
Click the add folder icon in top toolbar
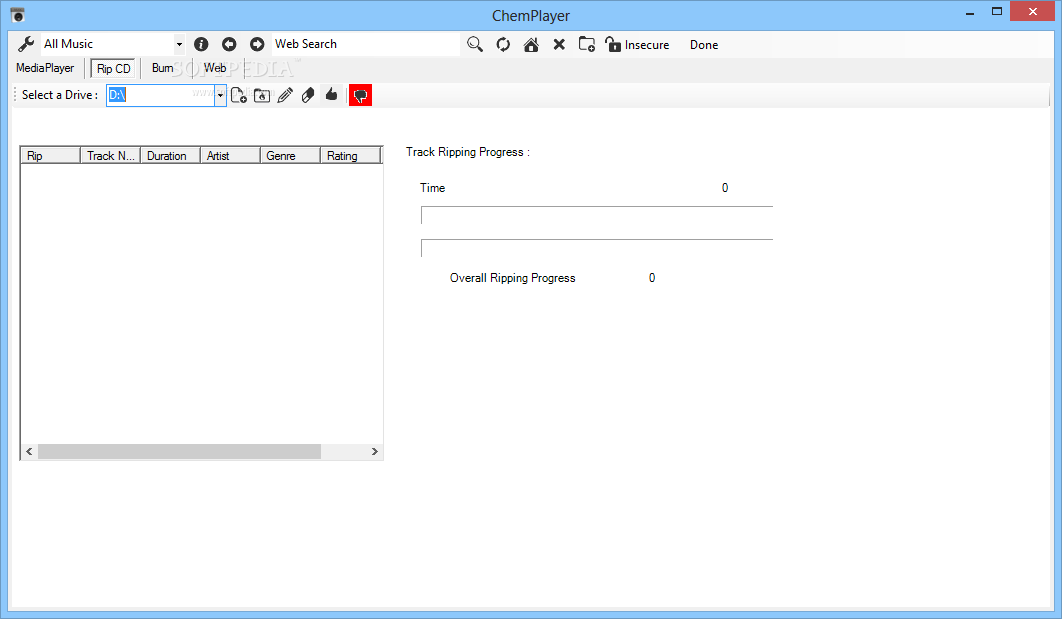(x=587, y=45)
